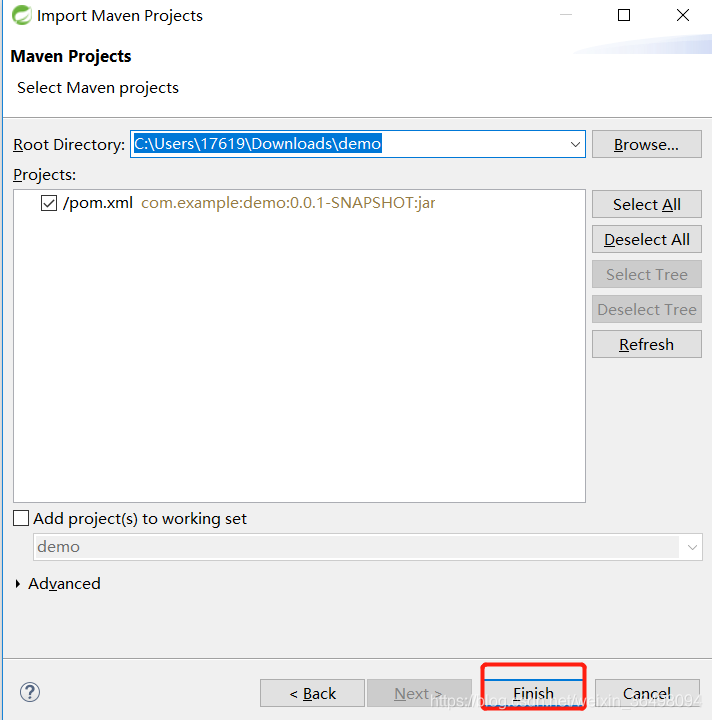Click the Select Tree button

point(646,274)
